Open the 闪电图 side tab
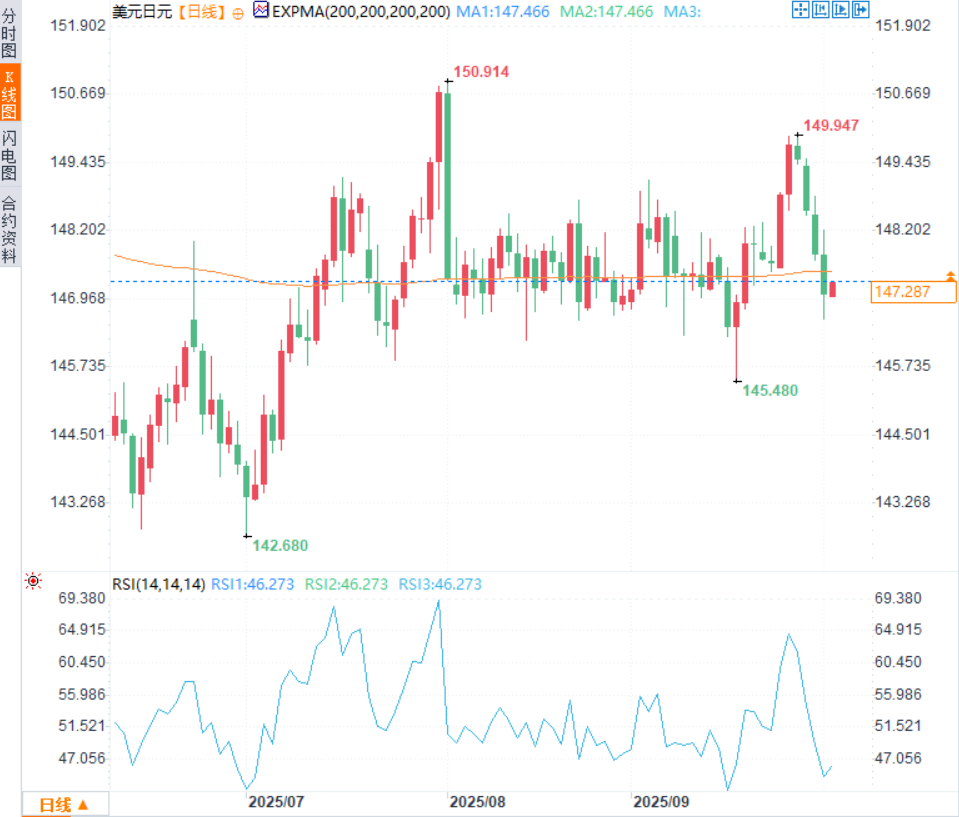This screenshot has width=959, height=817. pos(9,155)
